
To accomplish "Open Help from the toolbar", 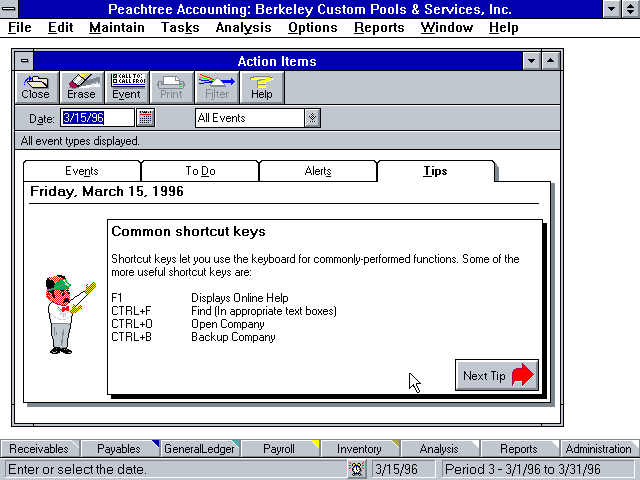I will click(262, 87).
